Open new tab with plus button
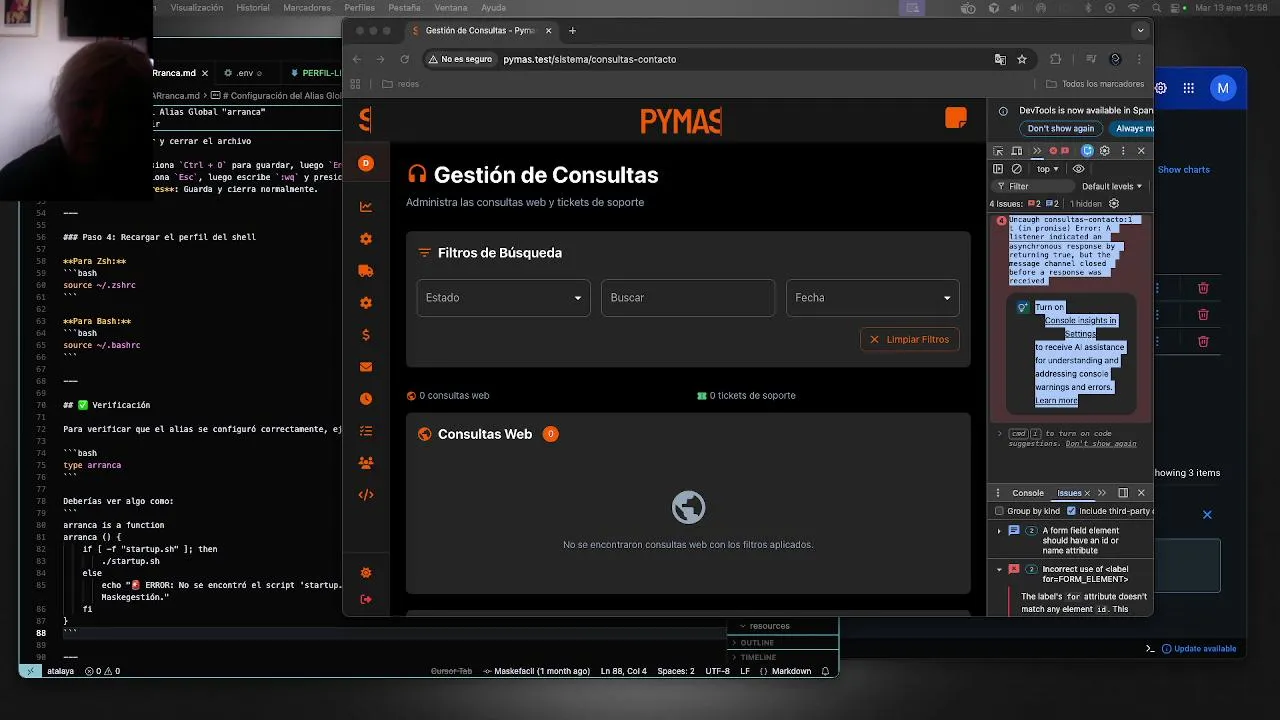Screen dimensions: 1280x720 572,31
